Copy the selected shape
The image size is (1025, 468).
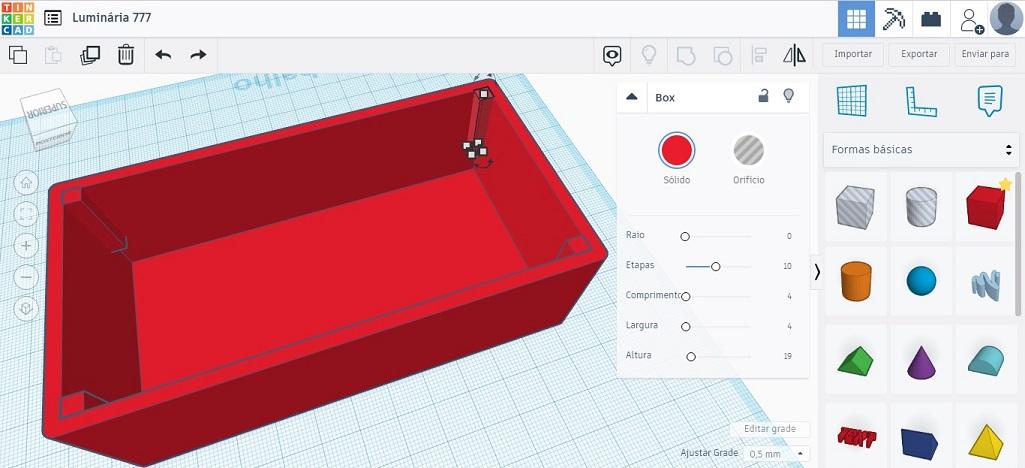(x=18, y=55)
